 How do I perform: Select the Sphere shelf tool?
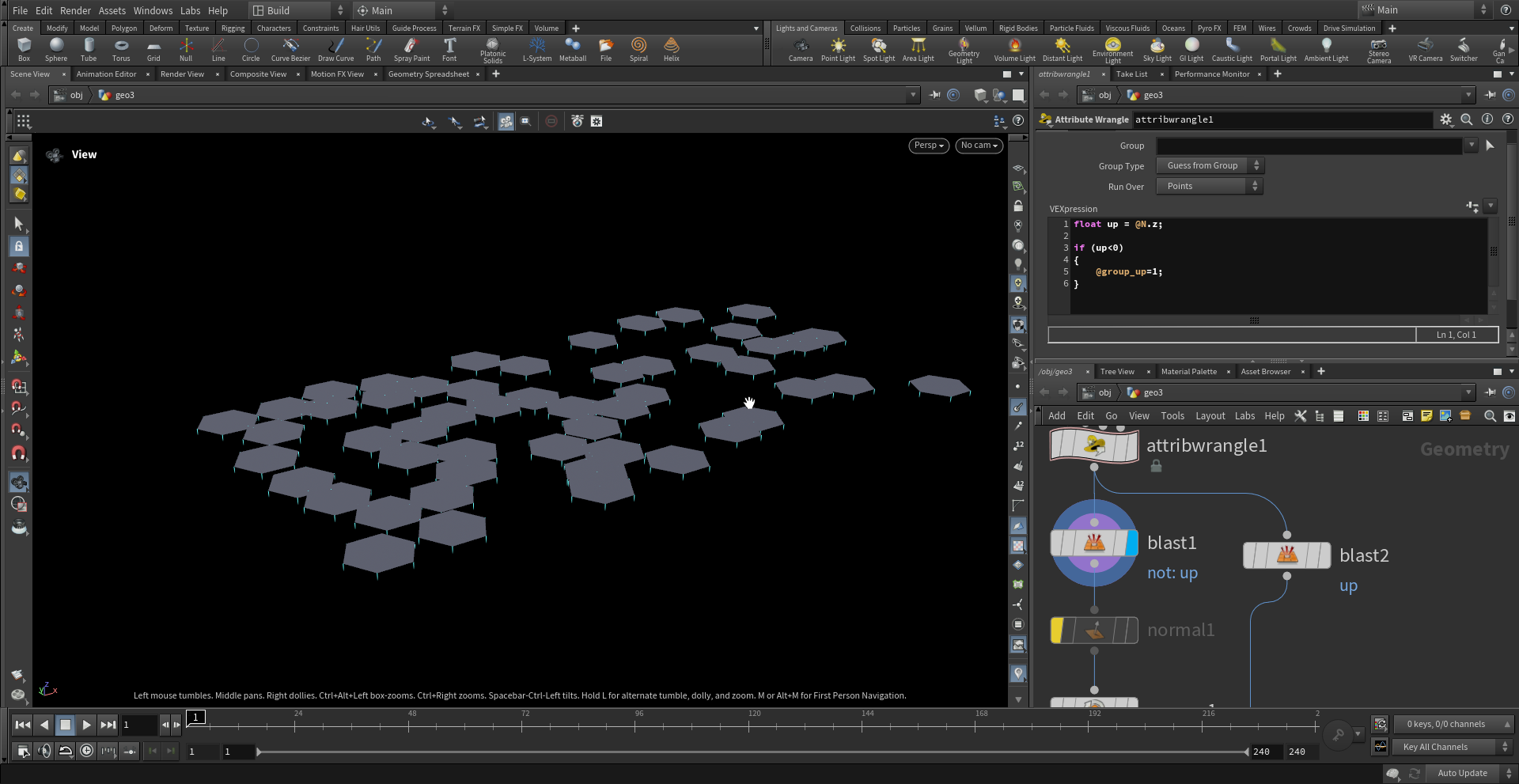tap(56, 49)
